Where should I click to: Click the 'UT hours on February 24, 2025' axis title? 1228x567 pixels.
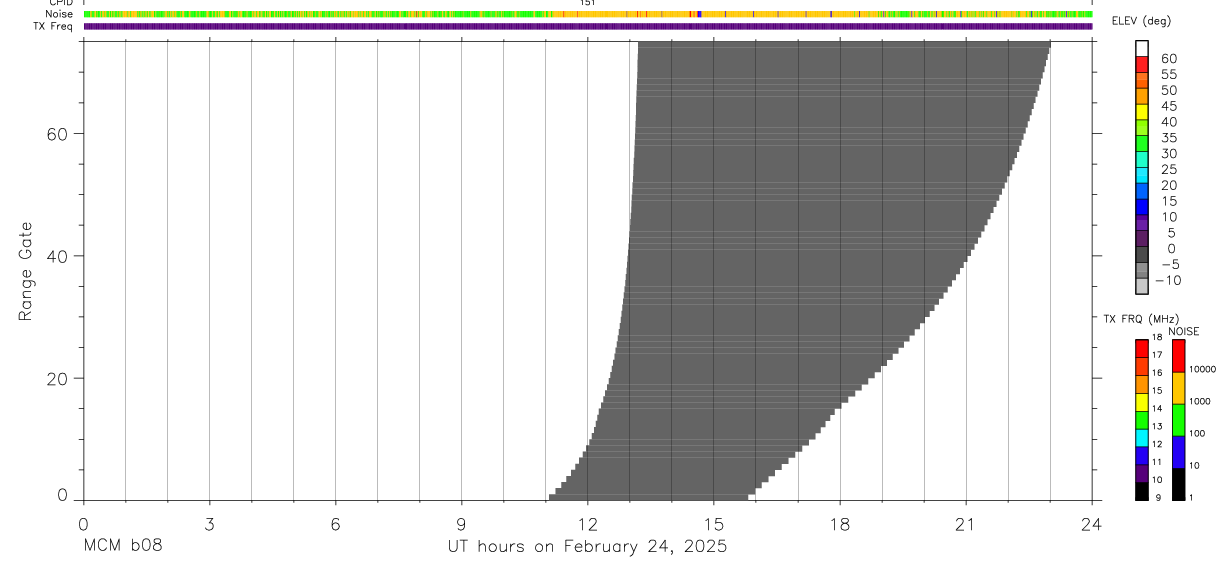coord(587,547)
